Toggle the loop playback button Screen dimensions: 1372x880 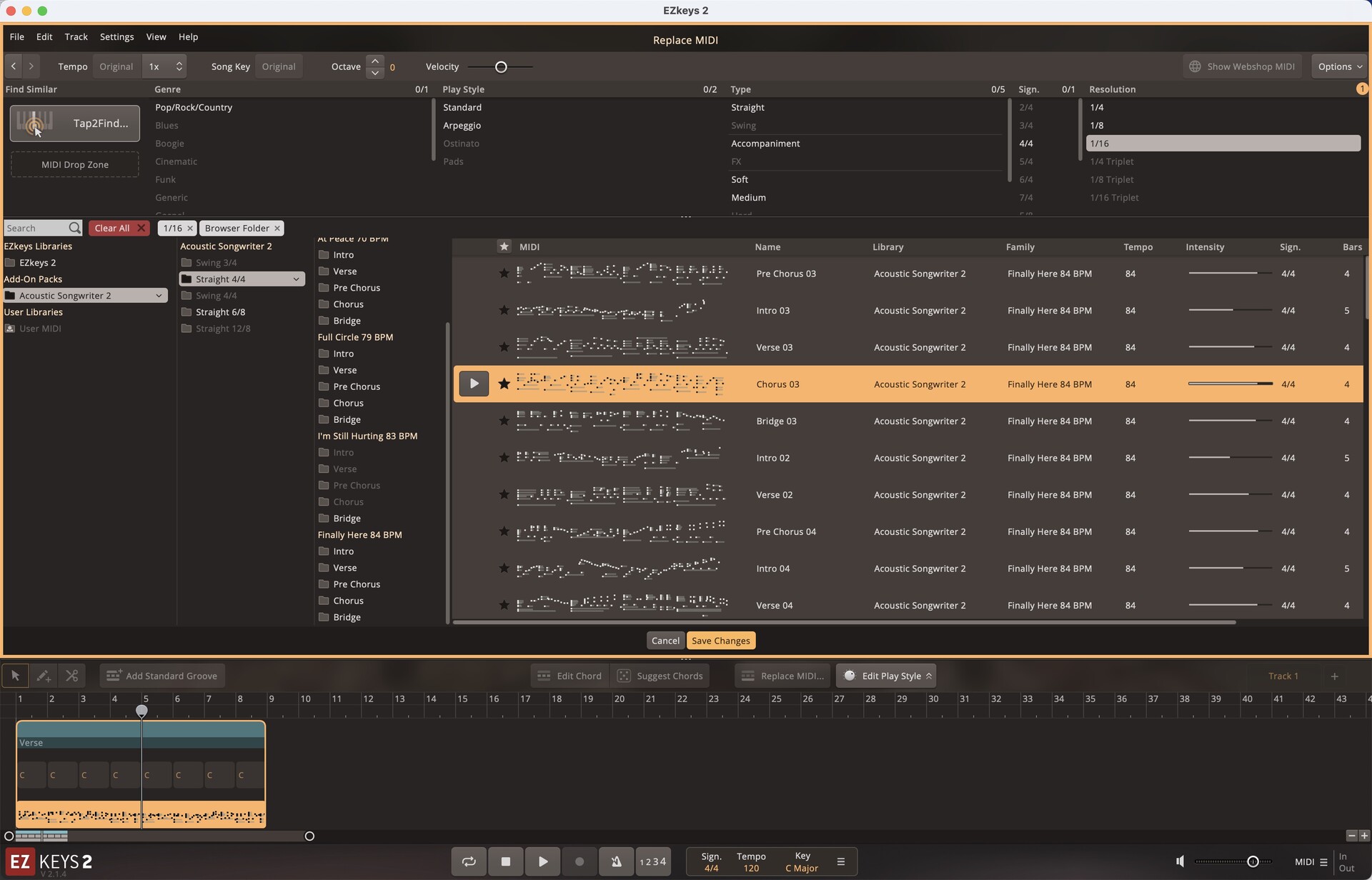coord(469,861)
